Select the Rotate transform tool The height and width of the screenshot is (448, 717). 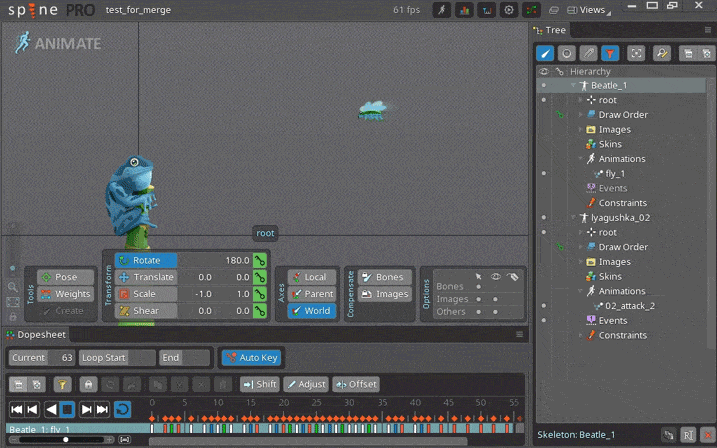(x=146, y=261)
